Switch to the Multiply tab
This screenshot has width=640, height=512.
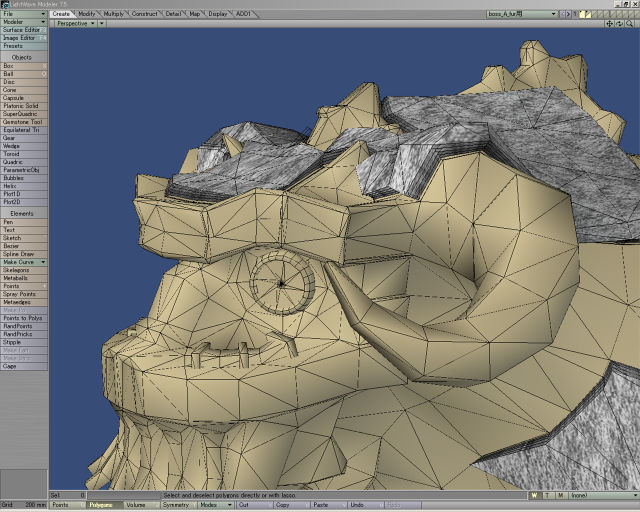click(113, 14)
